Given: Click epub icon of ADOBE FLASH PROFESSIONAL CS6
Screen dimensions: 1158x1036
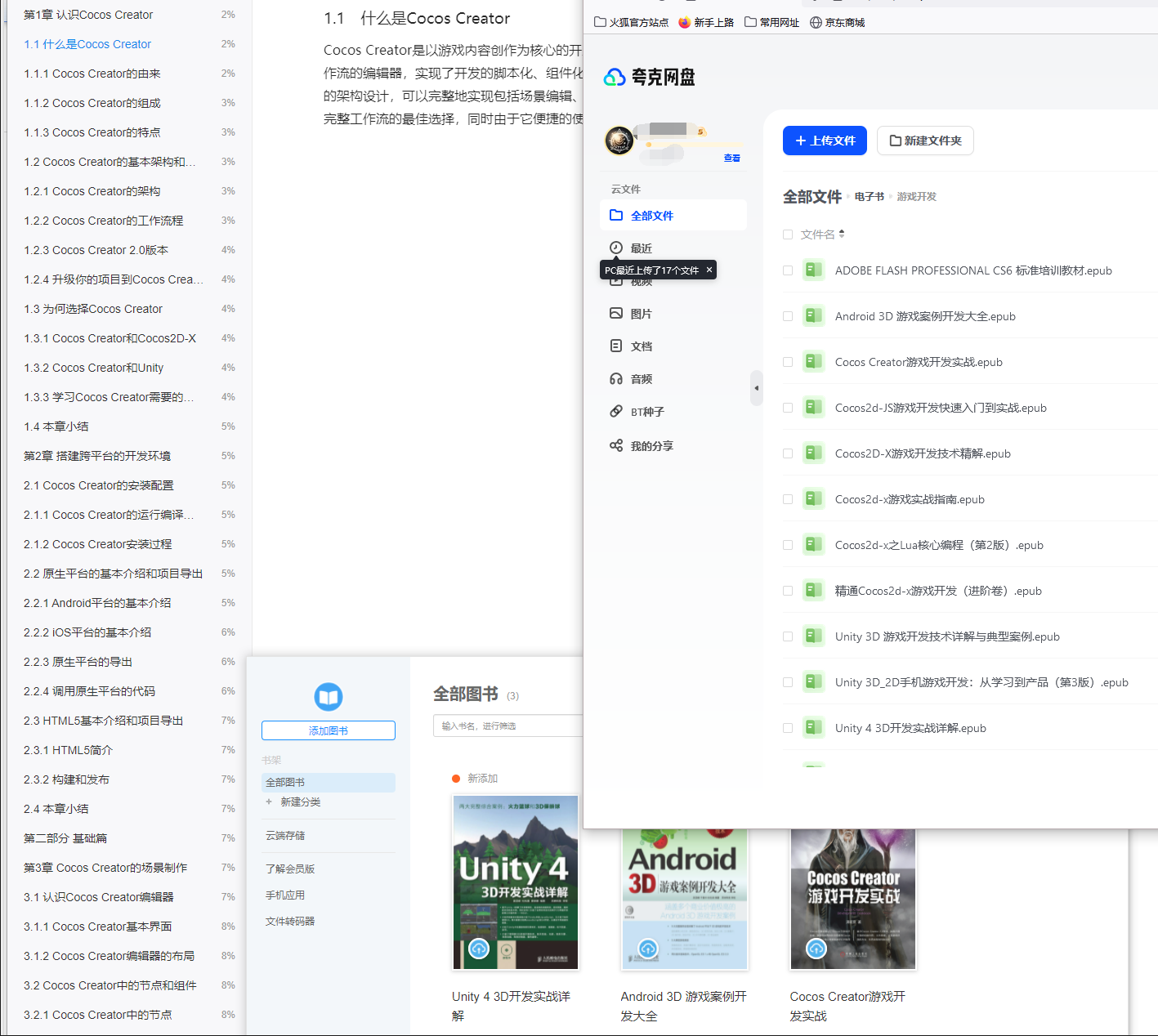Looking at the screenshot, I should click(x=813, y=270).
